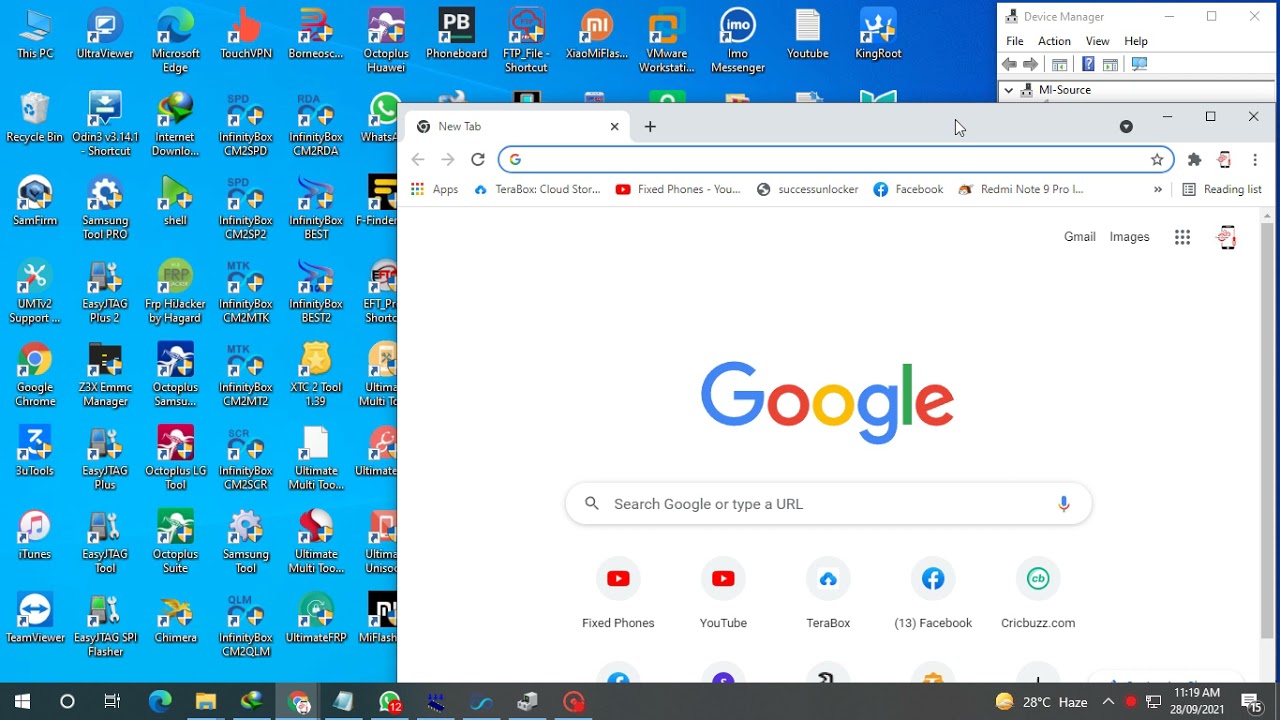
Task: Bookmark this tab with the star icon
Action: [1157, 160]
